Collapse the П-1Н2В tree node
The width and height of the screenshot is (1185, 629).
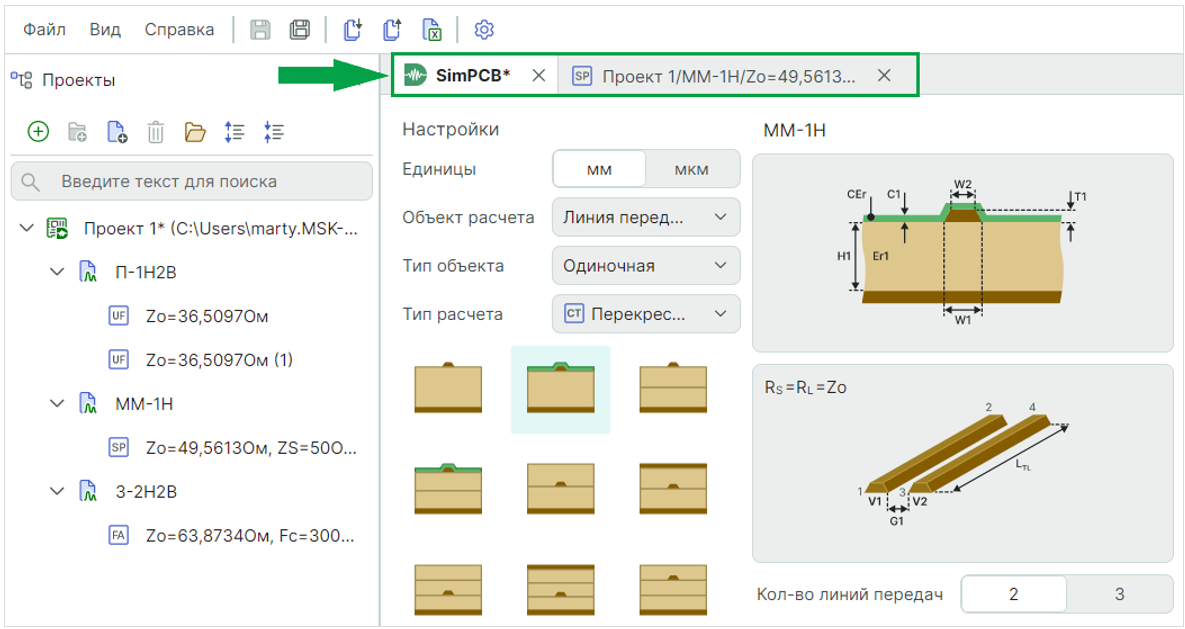click(57, 272)
